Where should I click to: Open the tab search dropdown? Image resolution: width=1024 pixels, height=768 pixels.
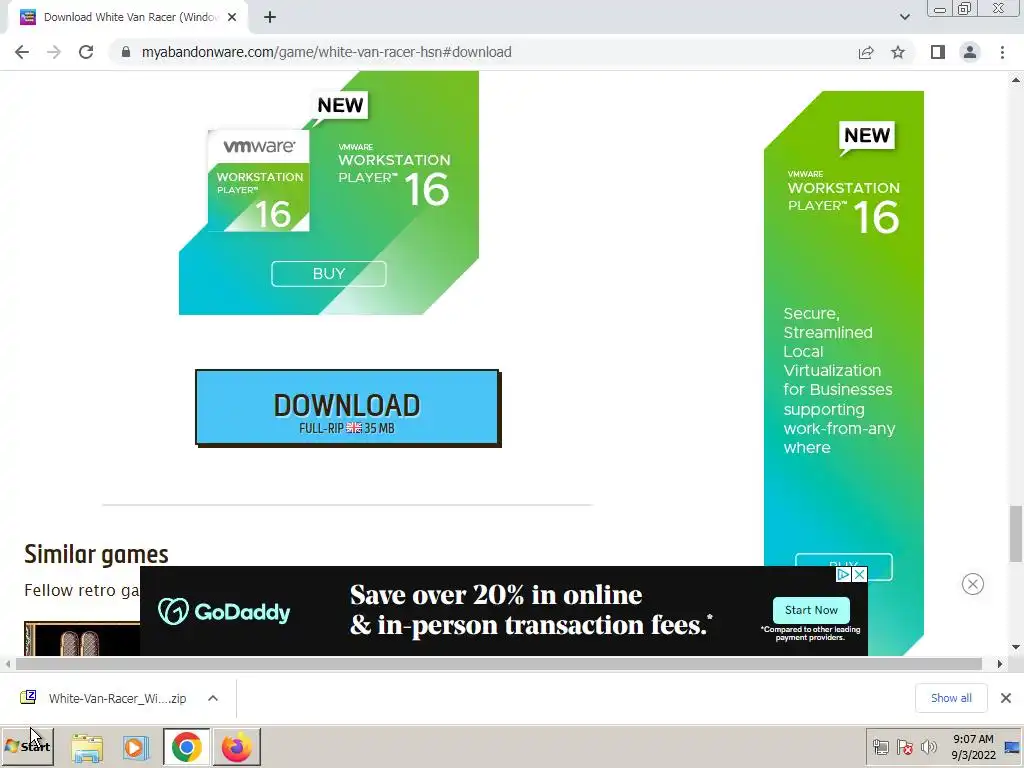pyautogui.click(x=904, y=18)
